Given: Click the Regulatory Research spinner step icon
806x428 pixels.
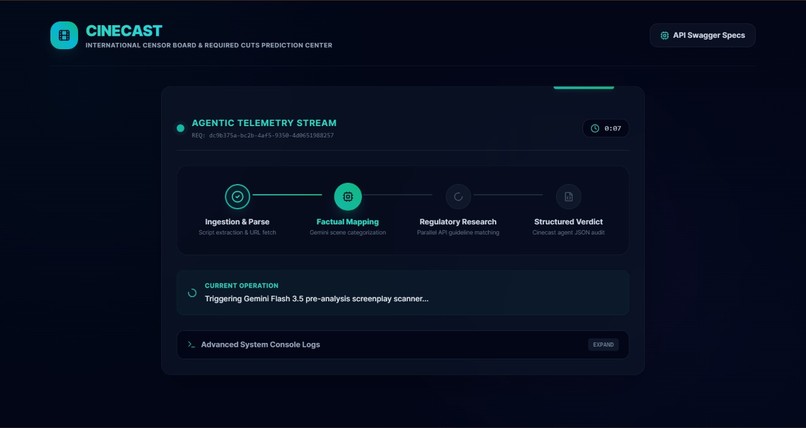Looking at the screenshot, I should point(458,197).
